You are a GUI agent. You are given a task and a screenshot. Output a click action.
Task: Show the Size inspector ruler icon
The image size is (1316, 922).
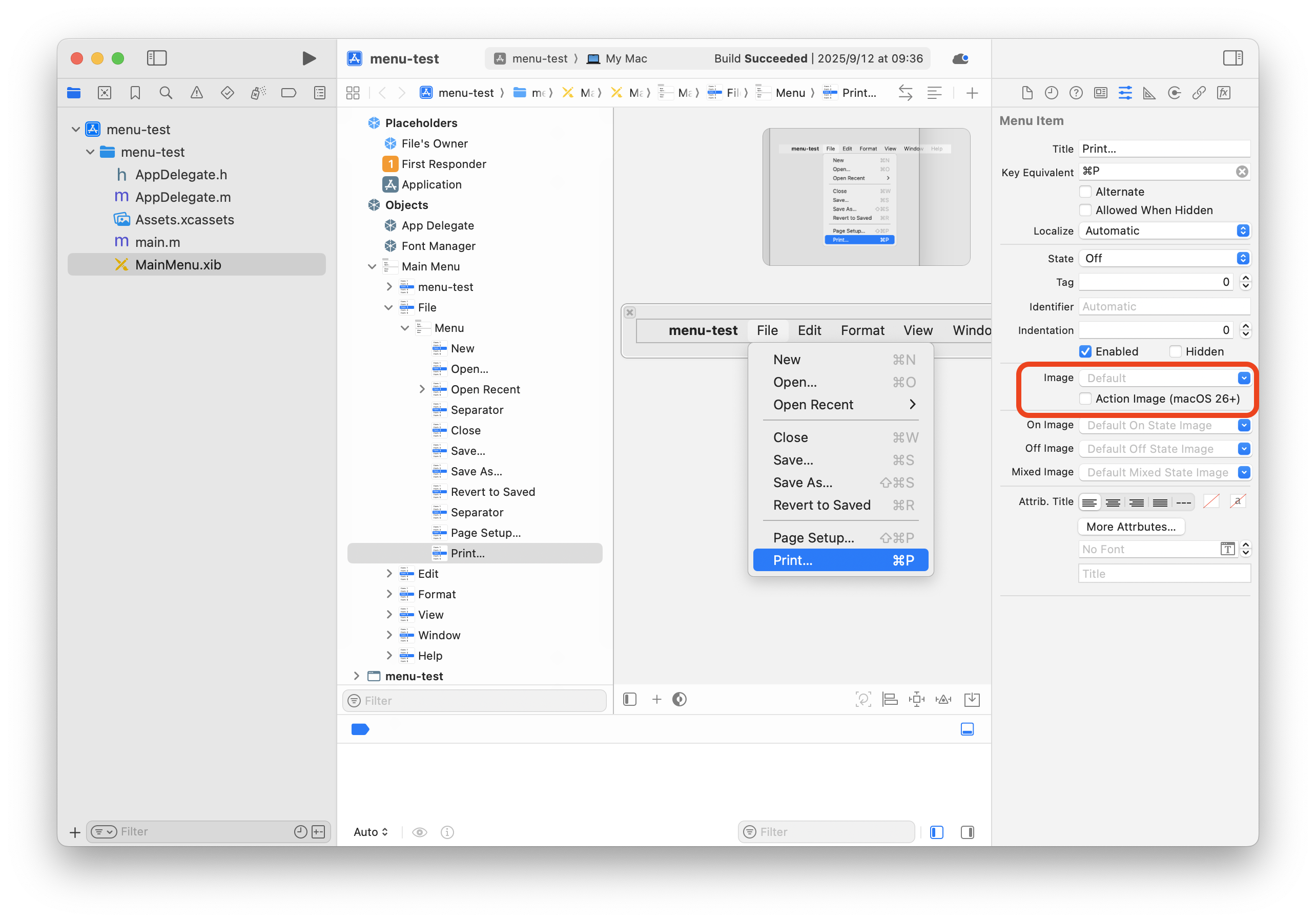(1149, 93)
